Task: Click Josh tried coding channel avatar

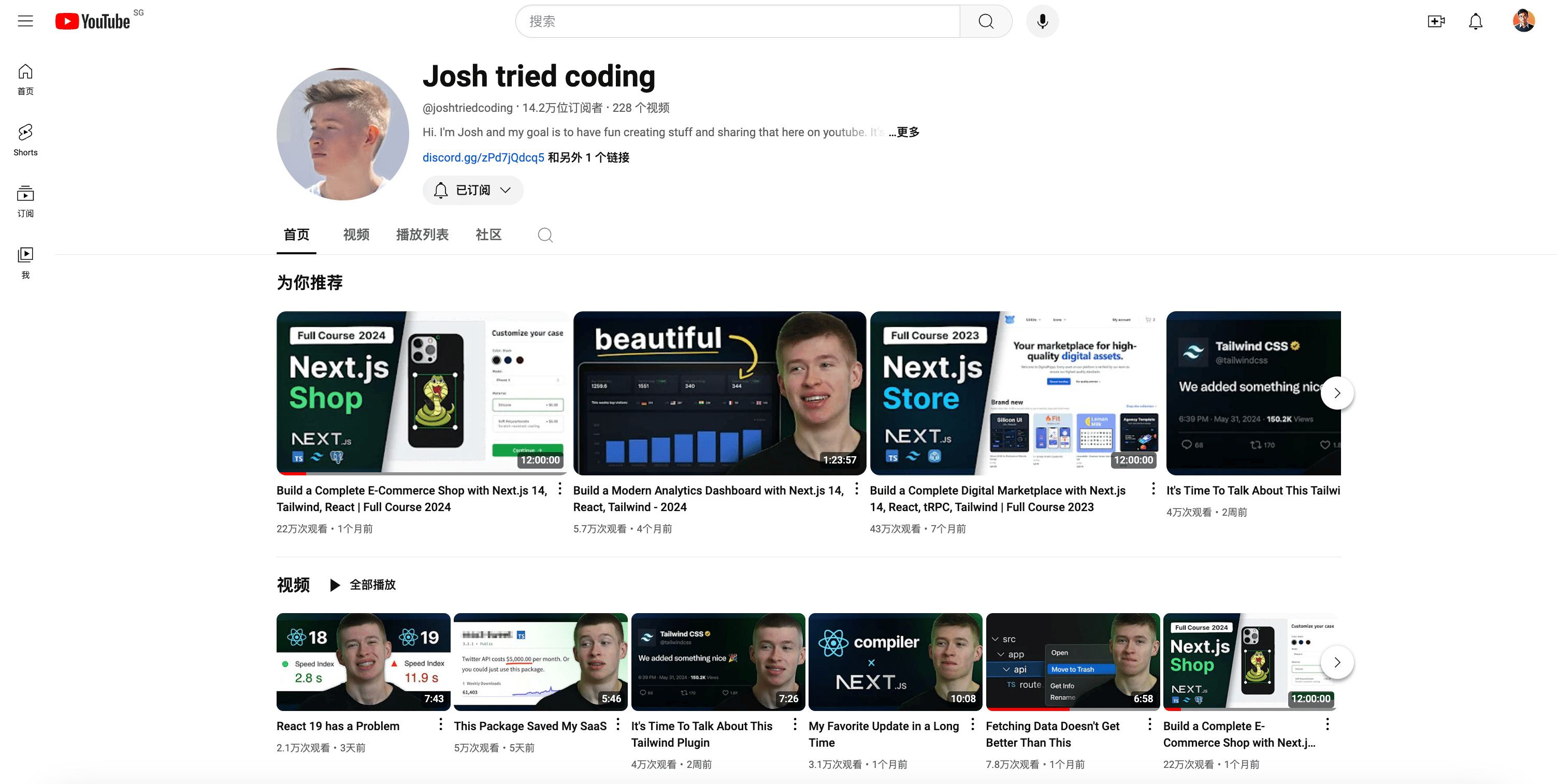Action: point(343,134)
